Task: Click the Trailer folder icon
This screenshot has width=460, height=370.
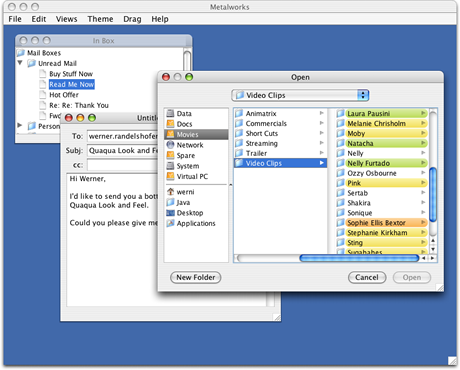Action: pyautogui.click(x=239, y=153)
